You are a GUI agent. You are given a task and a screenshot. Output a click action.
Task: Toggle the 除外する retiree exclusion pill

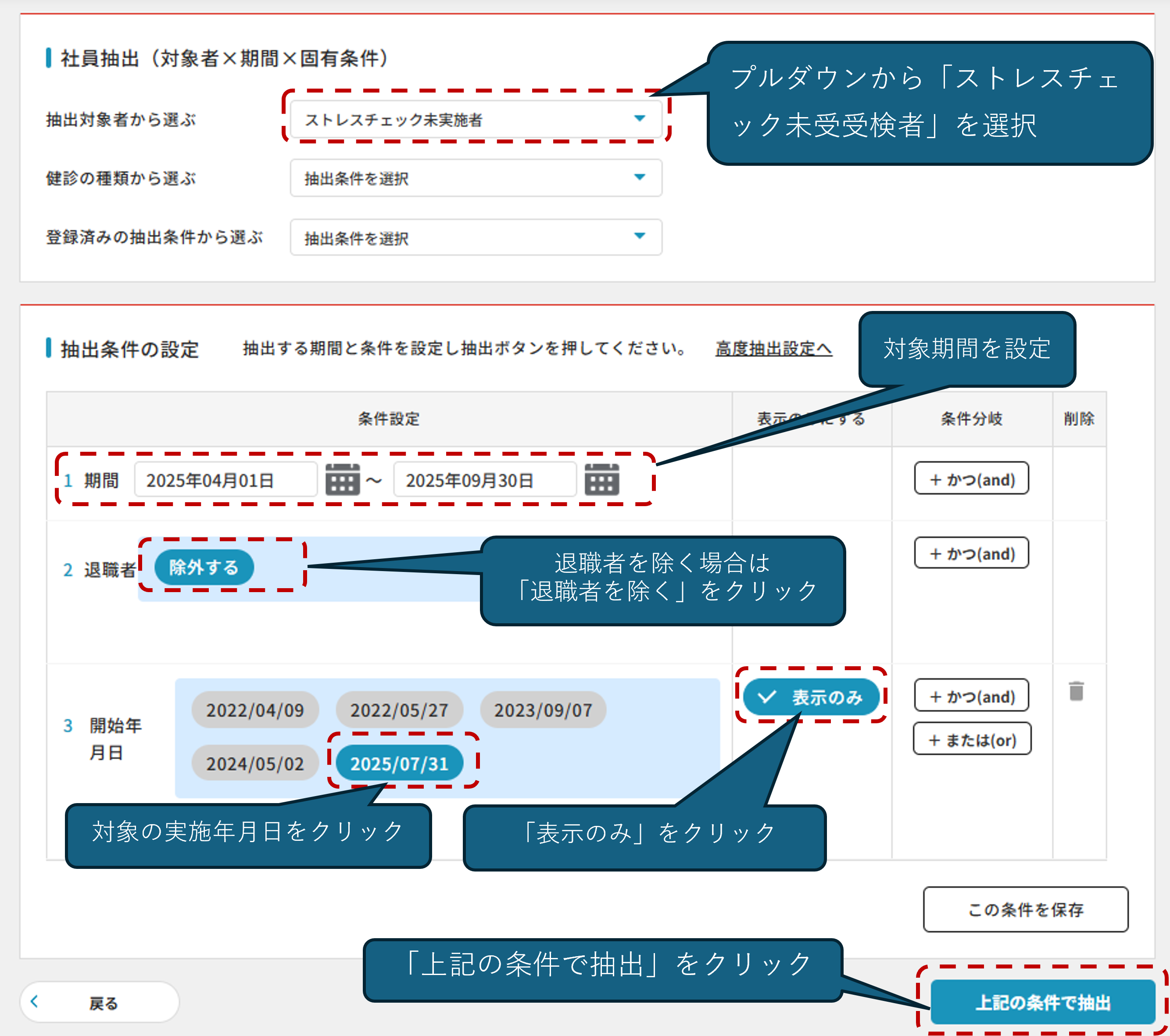coord(204,567)
